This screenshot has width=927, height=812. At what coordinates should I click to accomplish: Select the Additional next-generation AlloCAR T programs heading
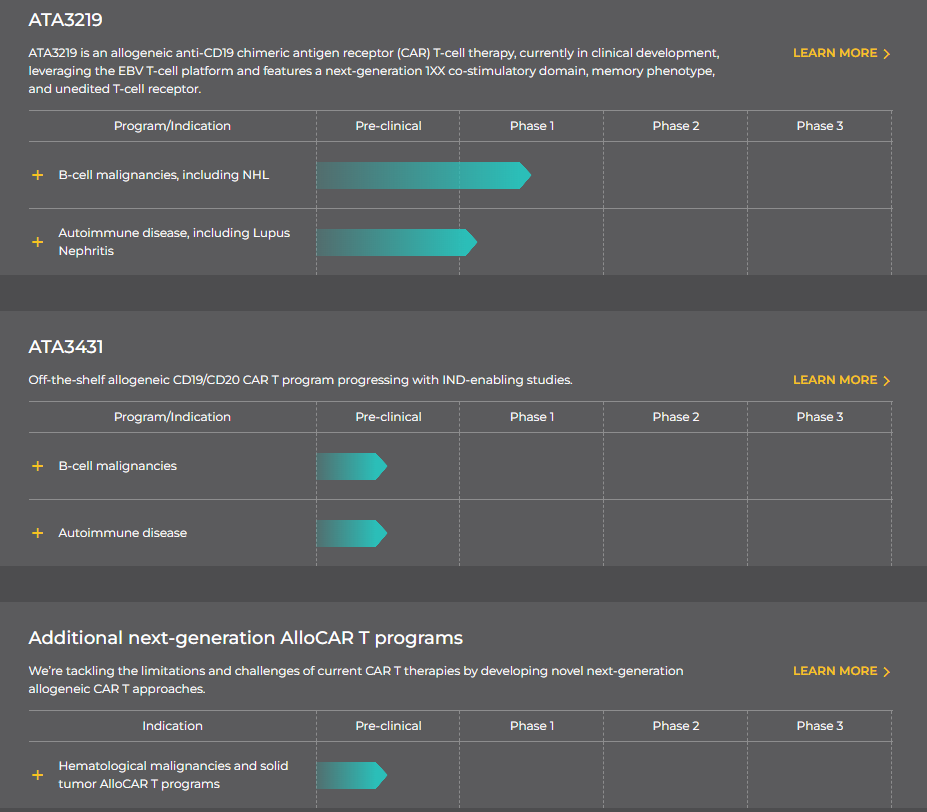click(245, 638)
